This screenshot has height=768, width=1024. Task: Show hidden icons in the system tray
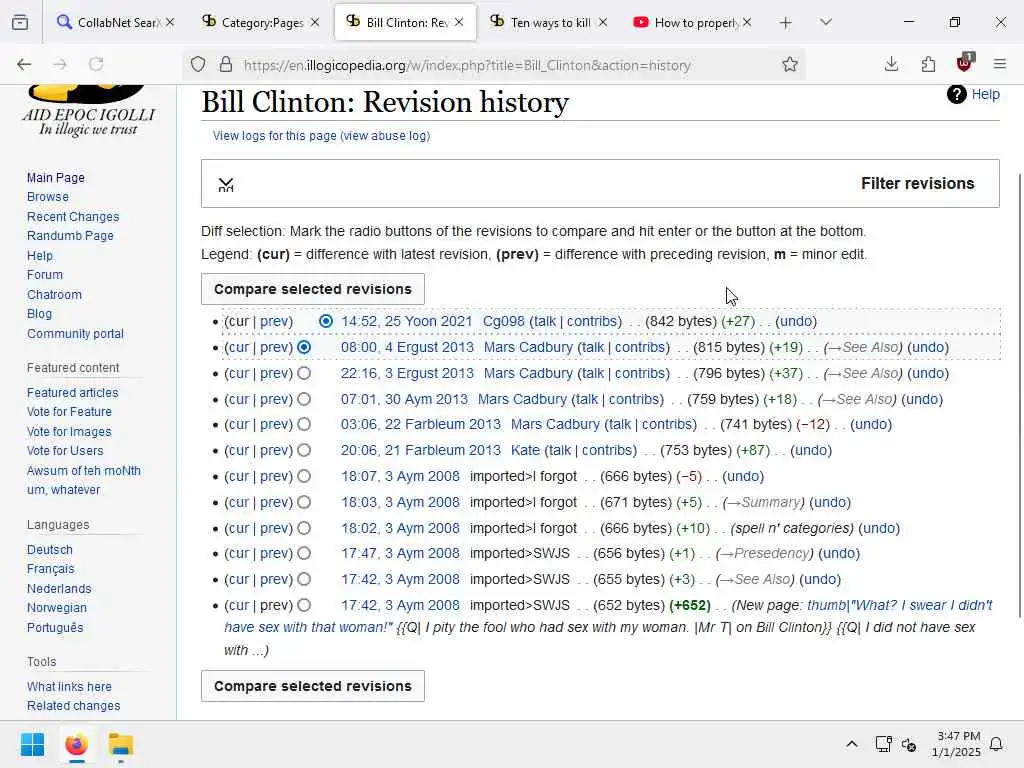tap(852, 744)
